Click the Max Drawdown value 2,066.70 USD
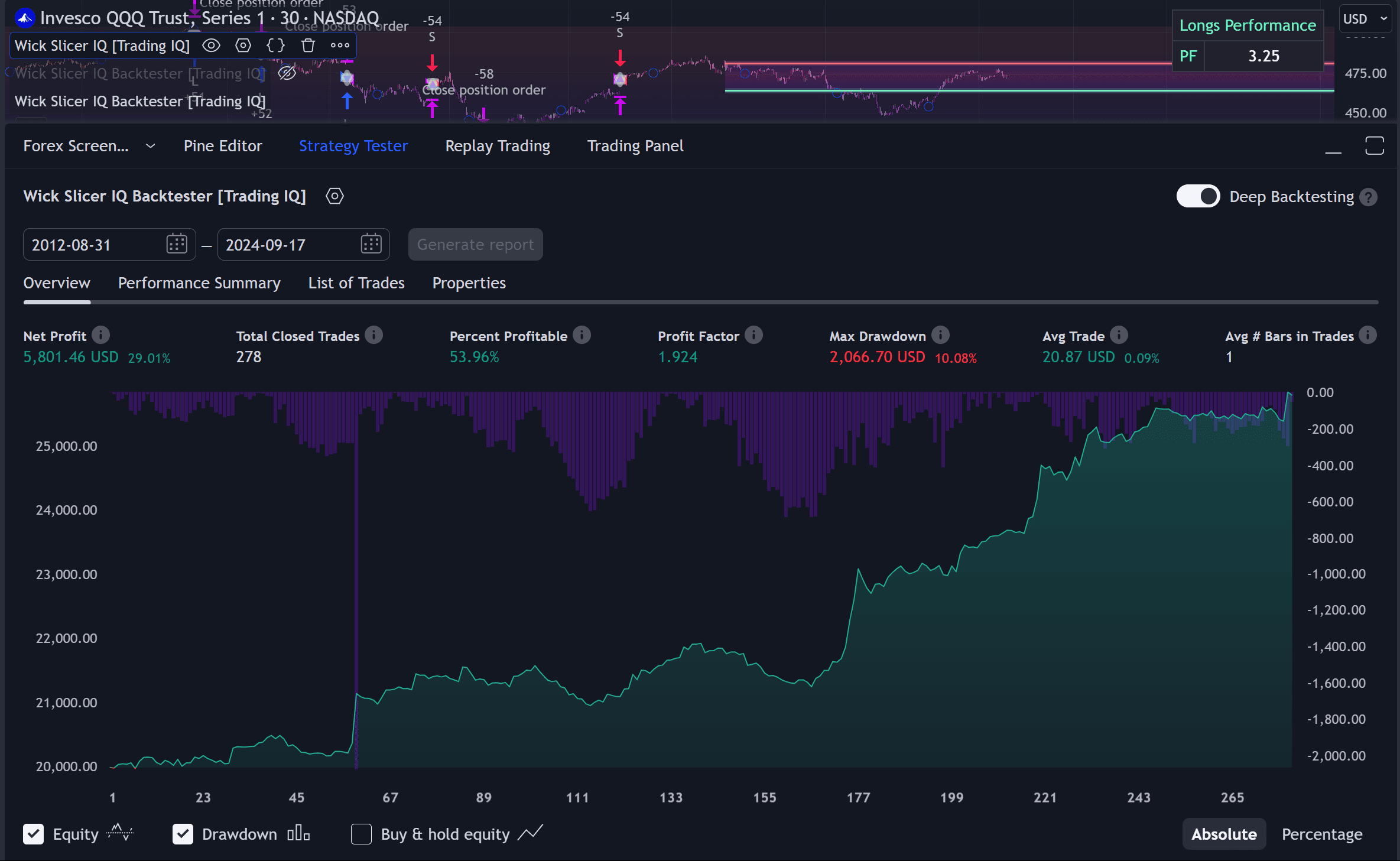 pyautogui.click(x=877, y=357)
